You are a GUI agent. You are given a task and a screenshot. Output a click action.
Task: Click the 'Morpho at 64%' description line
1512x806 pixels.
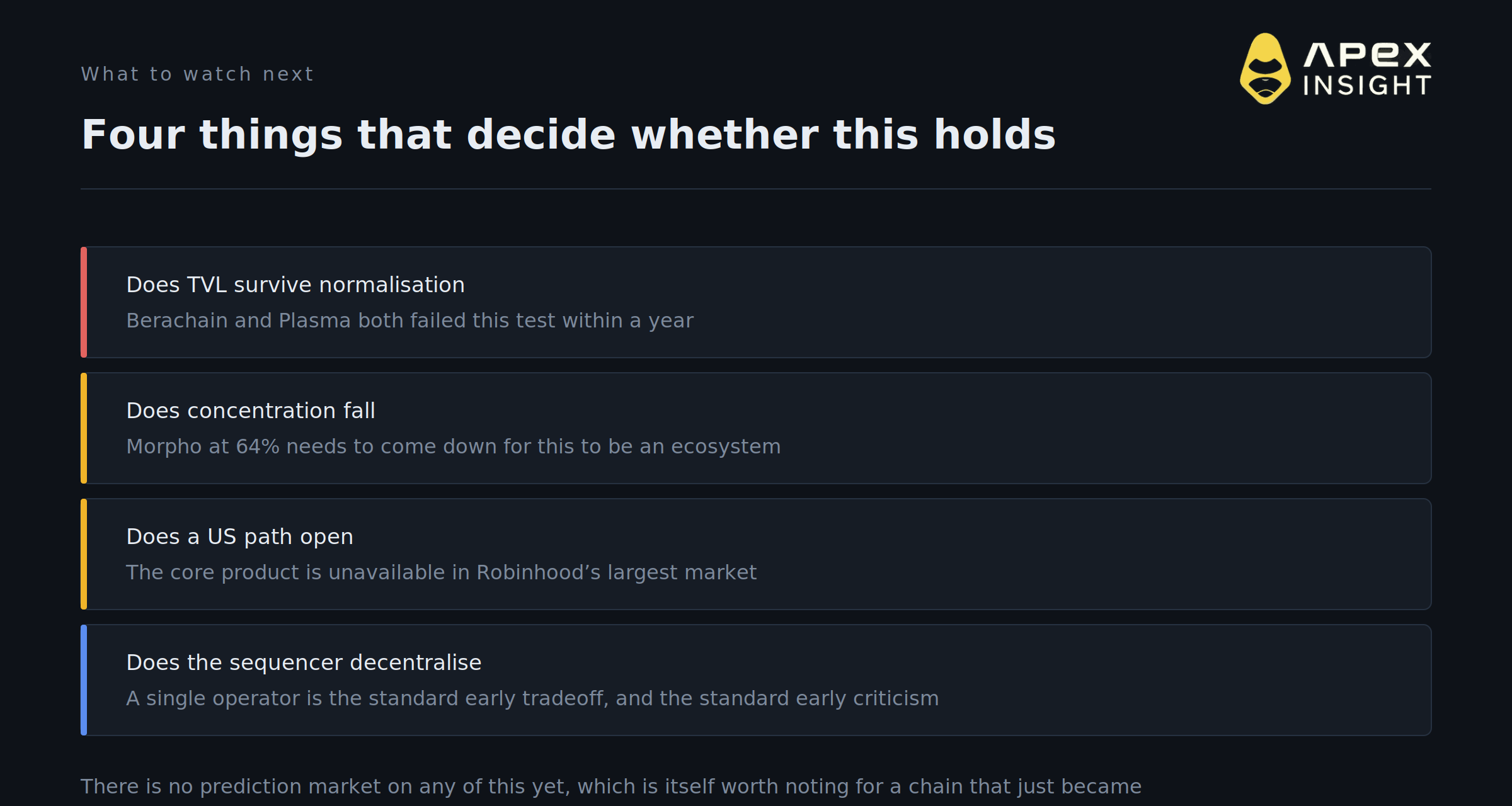(x=453, y=446)
